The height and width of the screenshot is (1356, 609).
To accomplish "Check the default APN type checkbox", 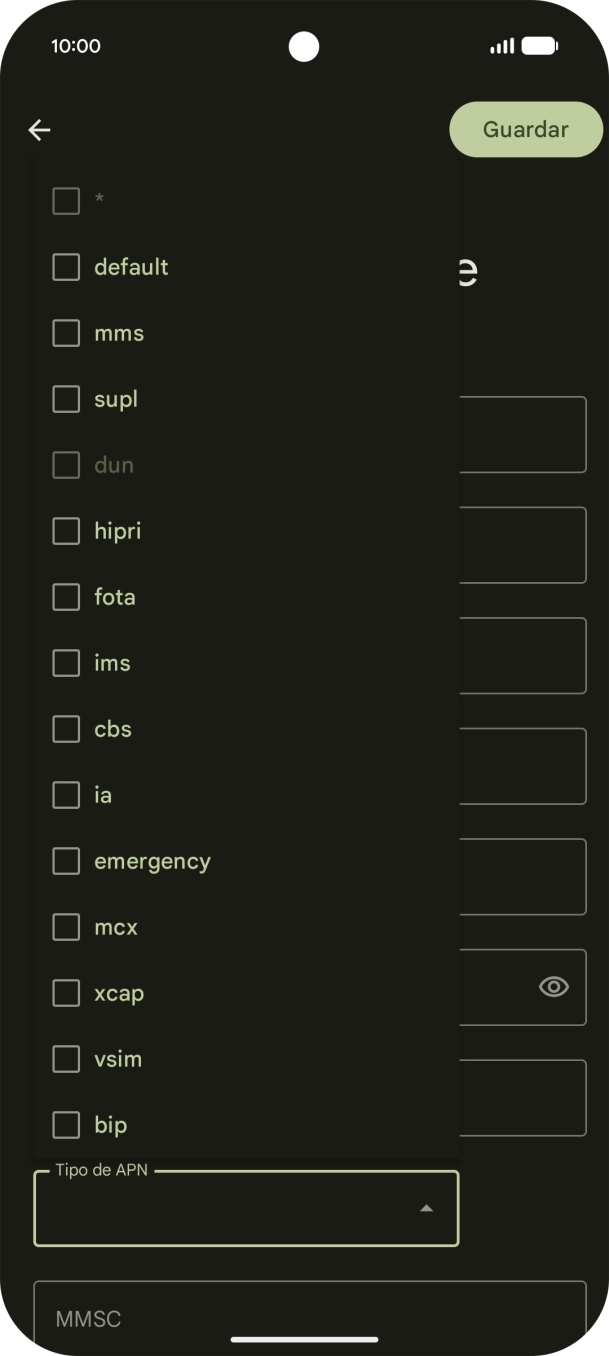I will click(66, 267).
